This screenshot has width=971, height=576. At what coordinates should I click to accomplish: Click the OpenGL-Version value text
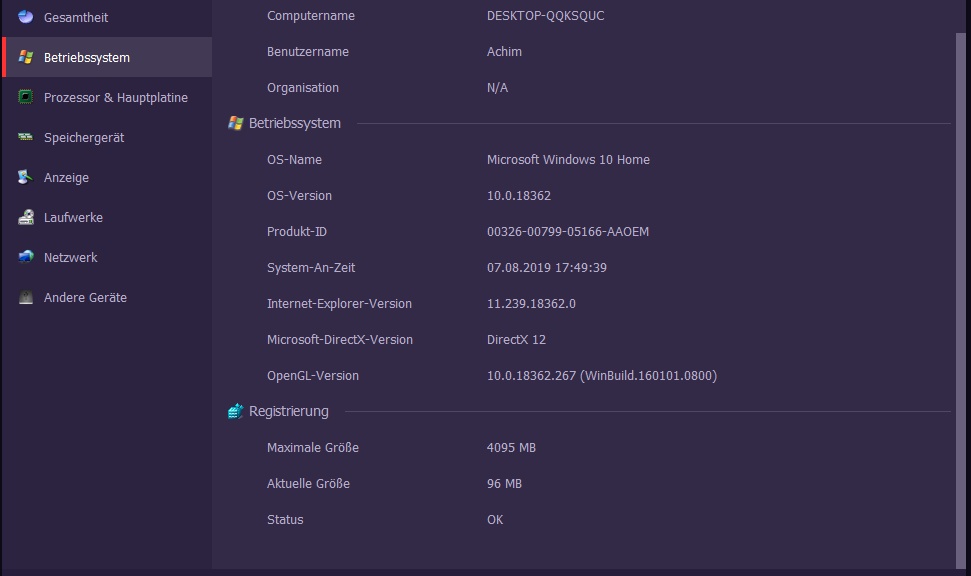coord(601,375)
